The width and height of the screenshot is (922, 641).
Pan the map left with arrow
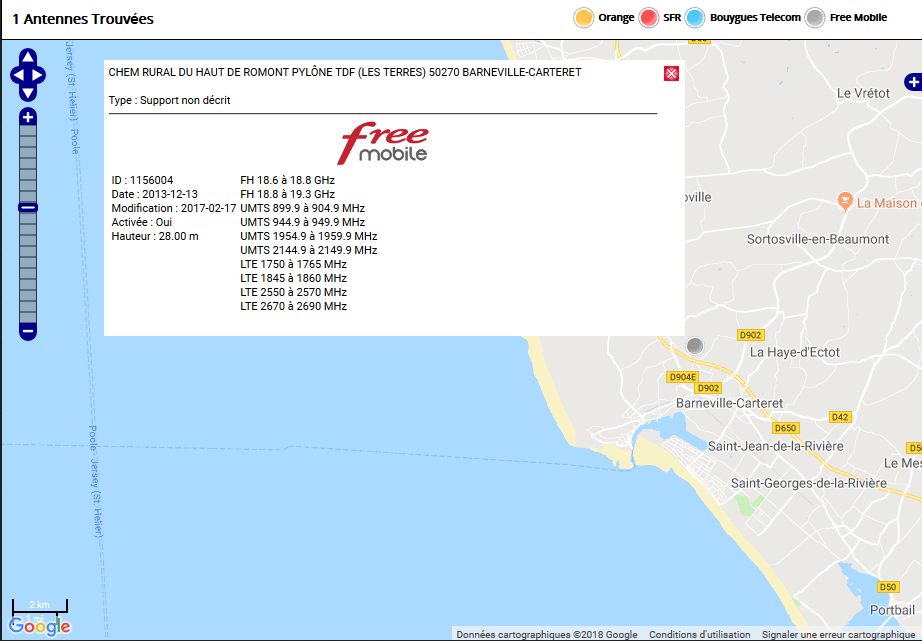17,75
